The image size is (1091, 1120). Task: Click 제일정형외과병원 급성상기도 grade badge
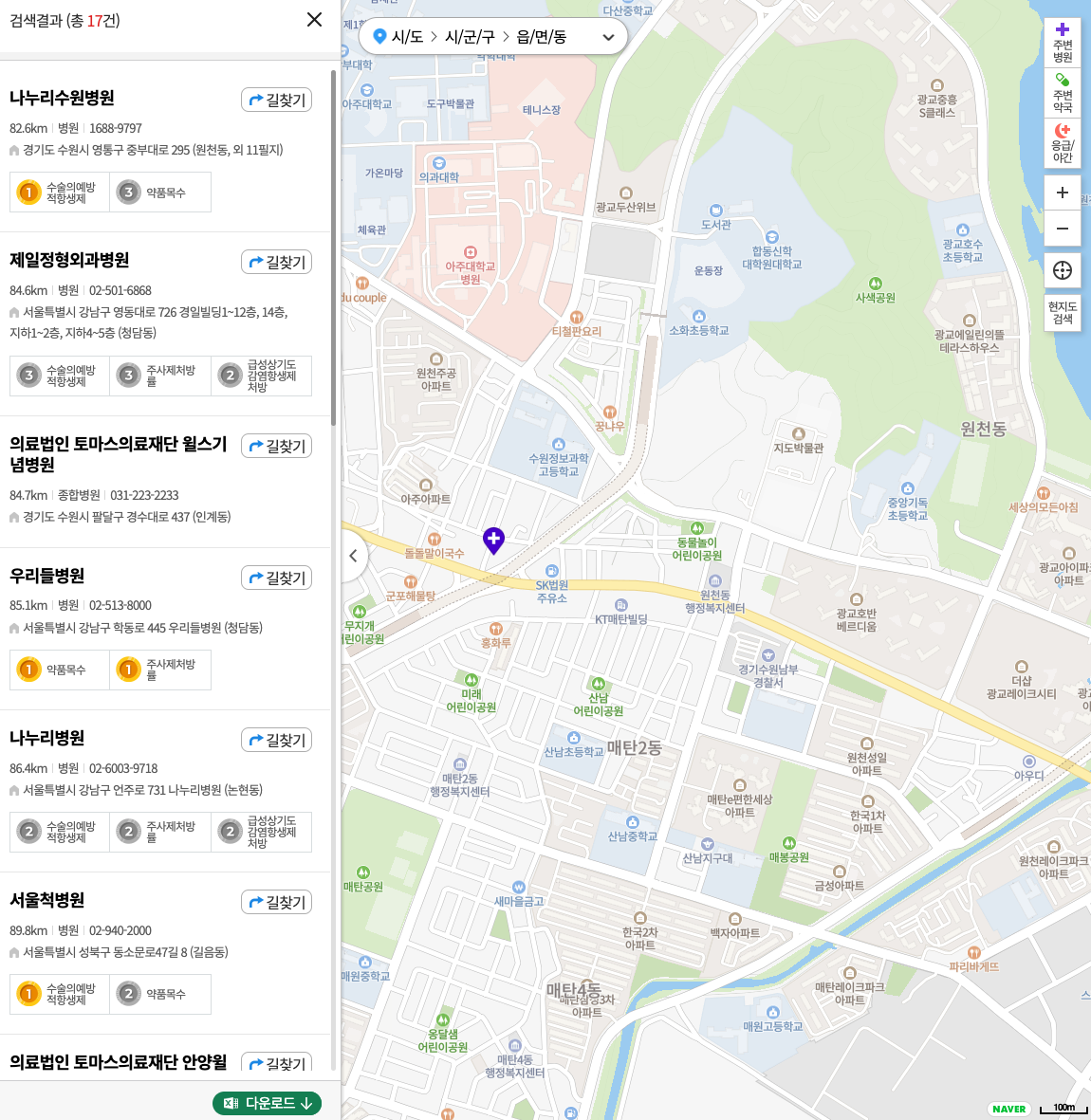(x=262, y=376)
